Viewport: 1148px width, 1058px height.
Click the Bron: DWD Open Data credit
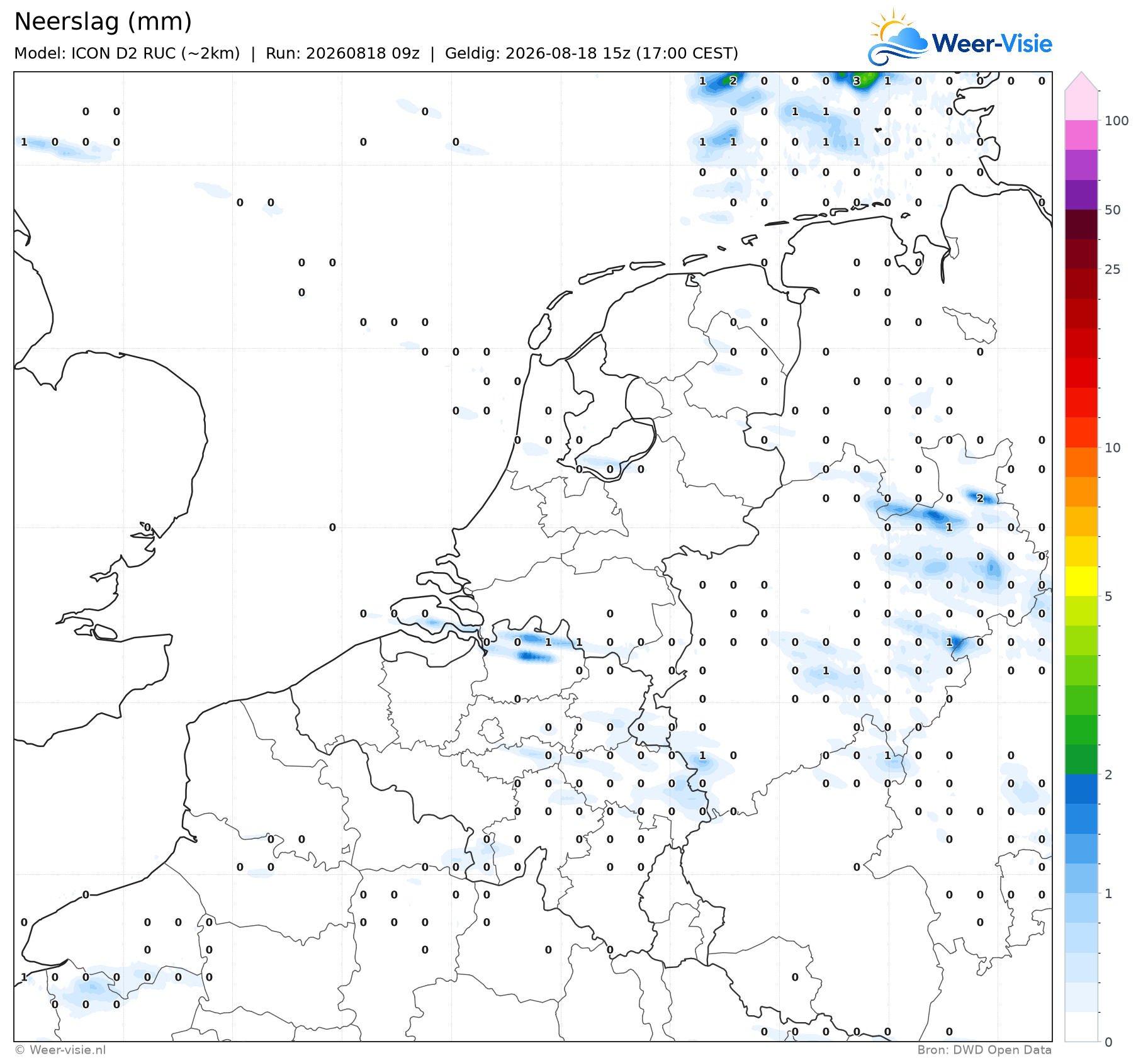(x=984, y=1050)
